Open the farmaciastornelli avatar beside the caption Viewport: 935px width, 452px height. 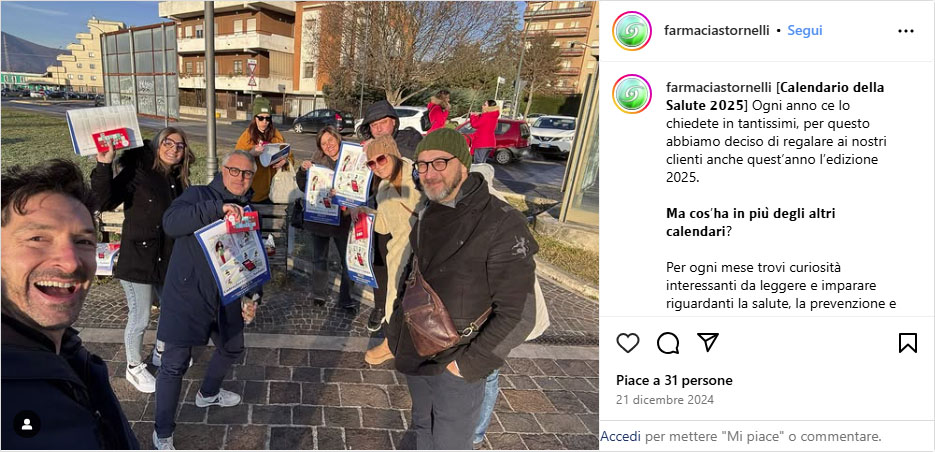(x=631, y=94)
